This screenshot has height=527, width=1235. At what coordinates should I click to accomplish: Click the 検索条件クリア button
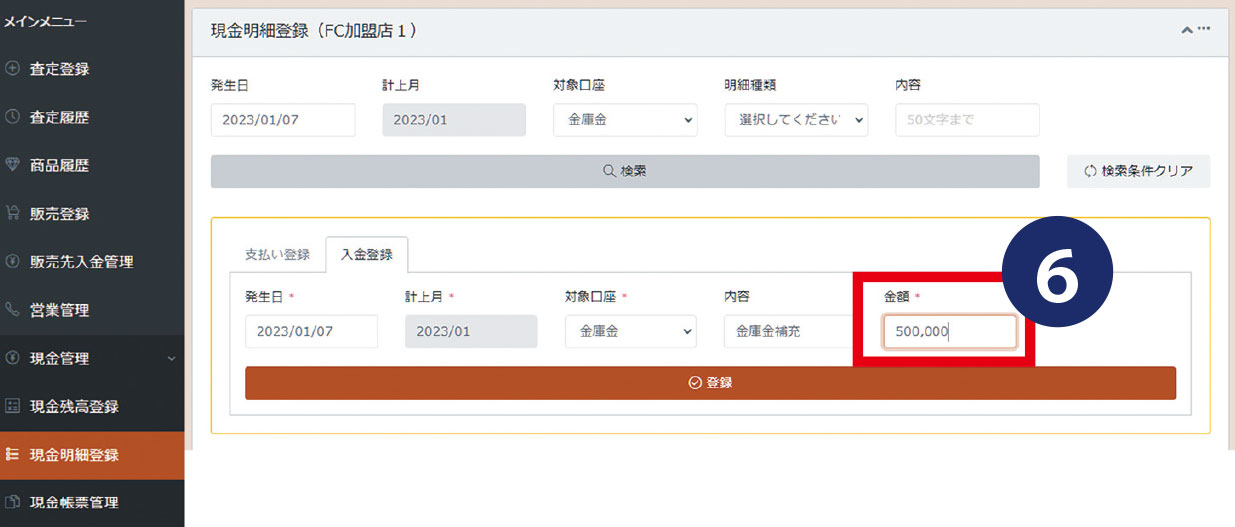pos(1138,171)
